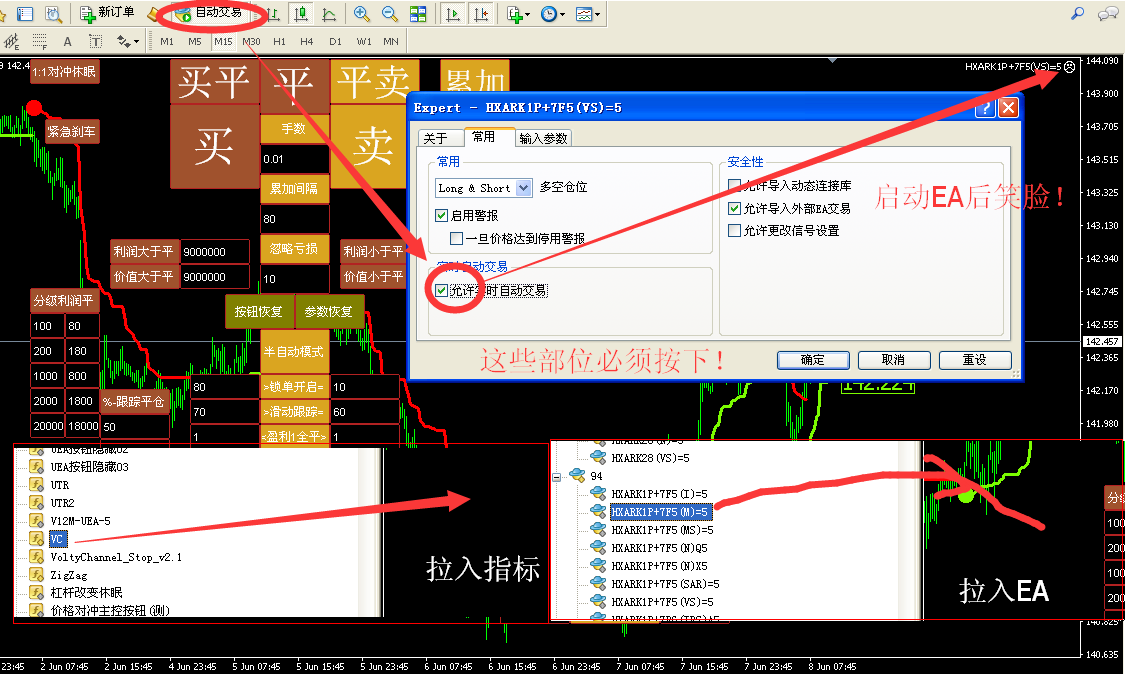Image resolution: width=1125 pixels, height=674 pixels.
Task: Select the text label 'A' drawing tool
Action: [x=67, y=42]
